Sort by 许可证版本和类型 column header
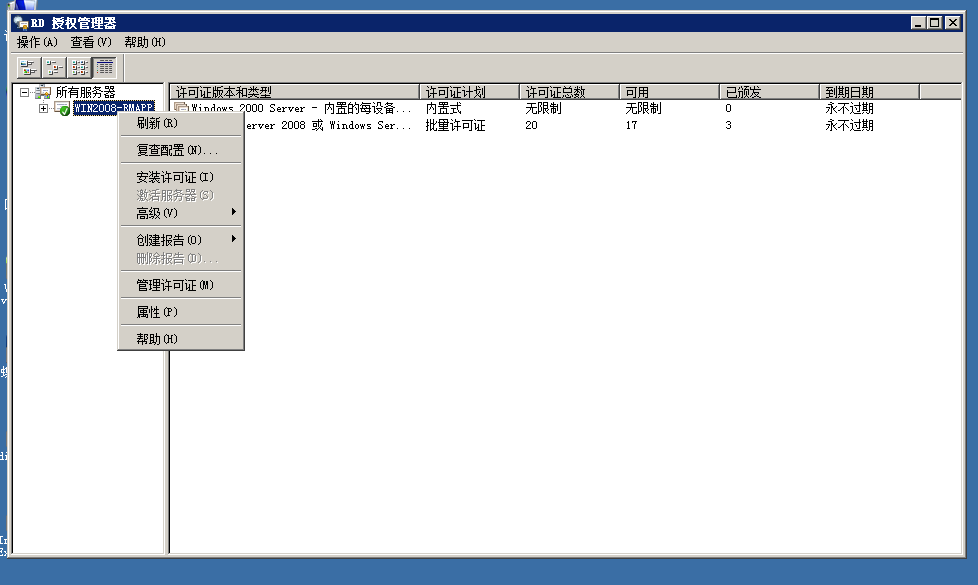Image resolution: width=978 pixels, height=585 pixels. [294, 92]
